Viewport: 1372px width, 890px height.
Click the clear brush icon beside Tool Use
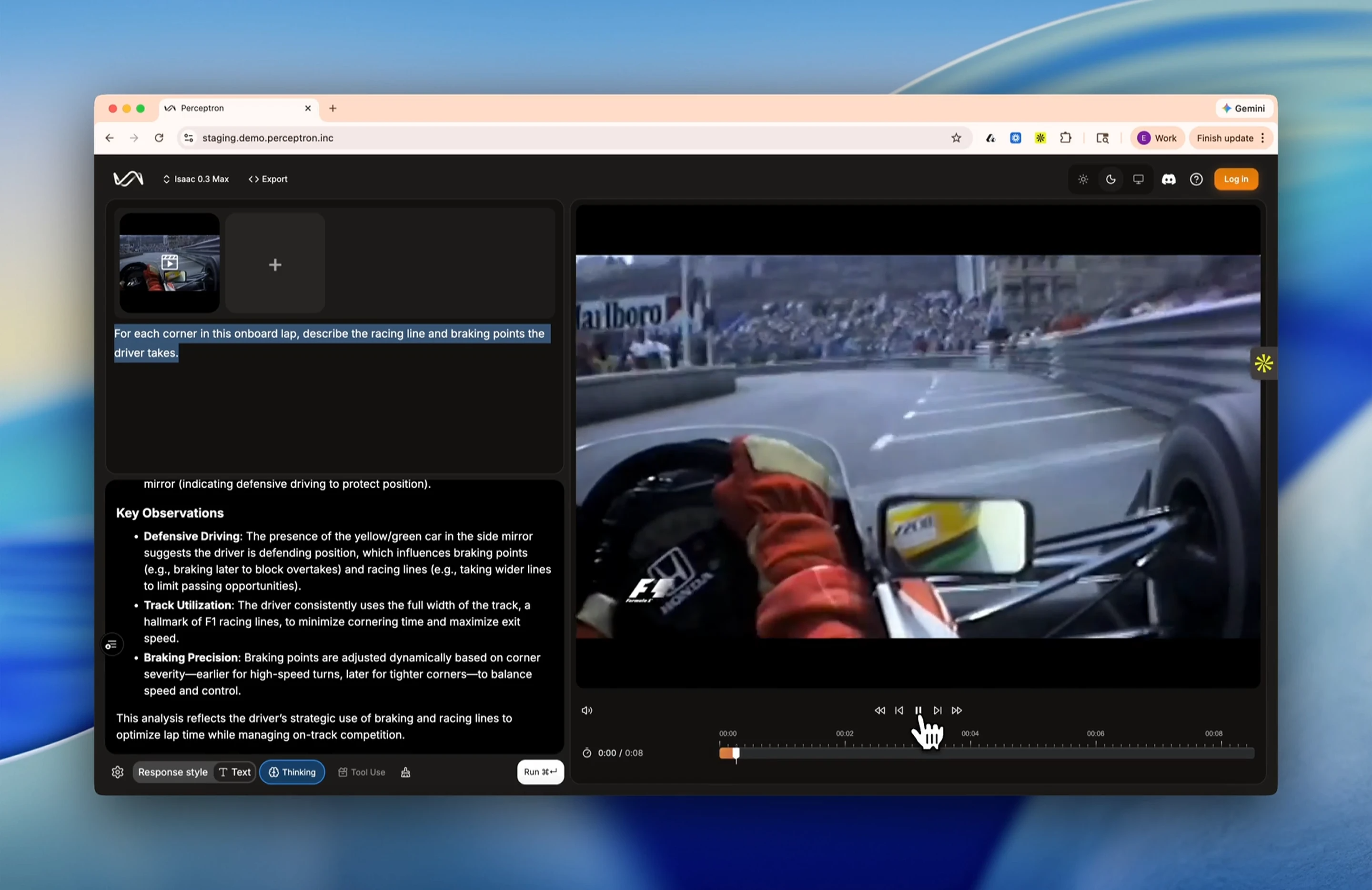pyautogui.click(x=405, y=772)
